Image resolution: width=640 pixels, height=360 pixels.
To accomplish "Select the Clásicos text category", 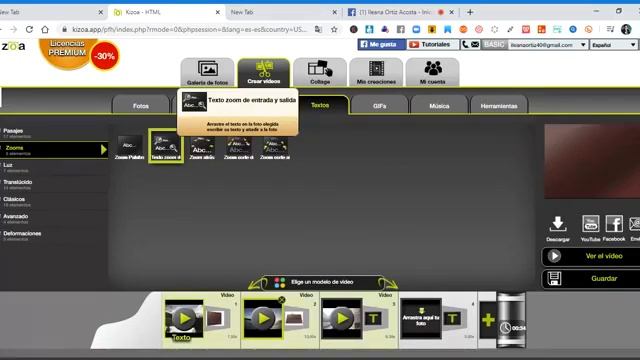I will click(x=54, y=201).
